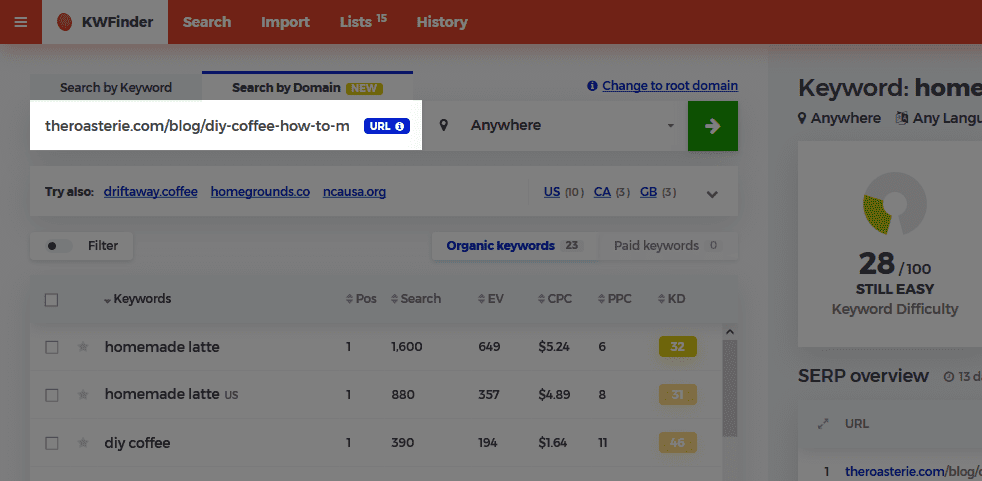Check the homemade latte US checkbox

point(51,395)
